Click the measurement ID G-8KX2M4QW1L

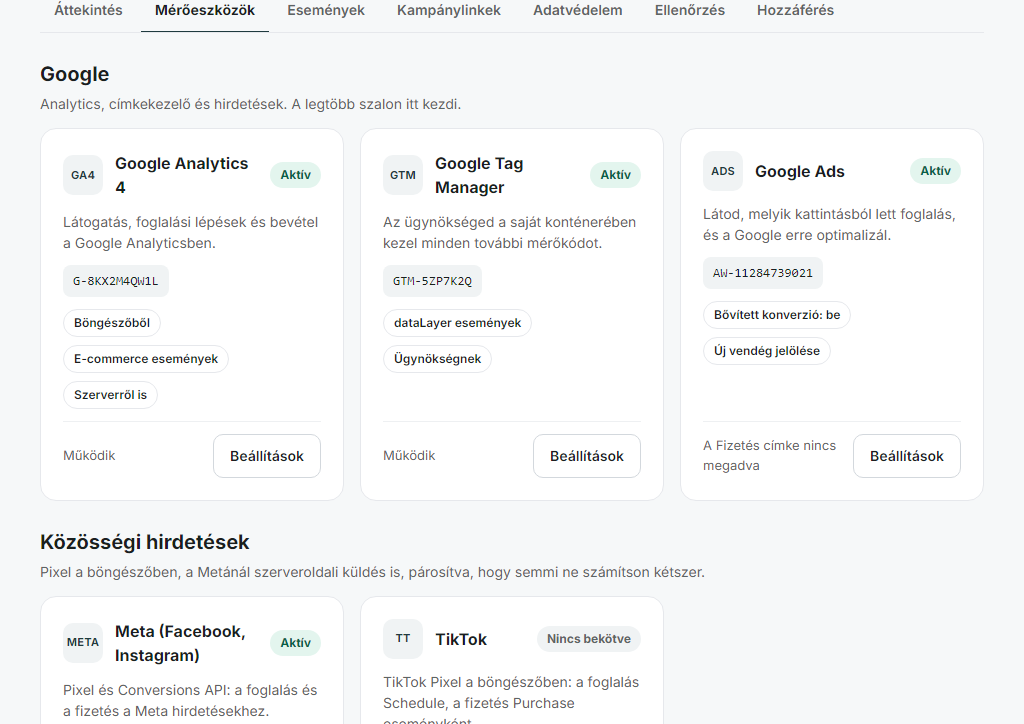(x=116, y=281)
